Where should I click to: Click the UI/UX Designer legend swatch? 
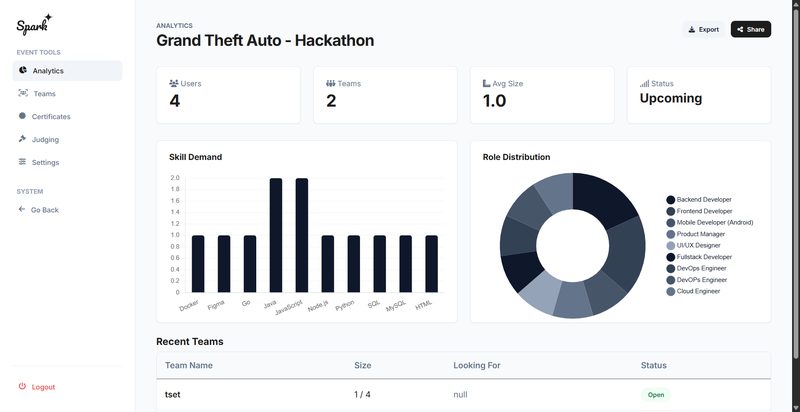671,245
